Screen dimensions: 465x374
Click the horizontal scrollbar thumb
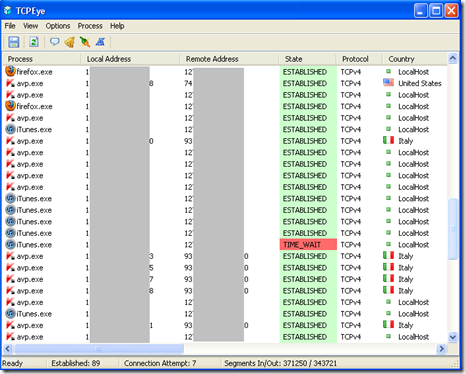pyautogui.click(x=99, y=349)
